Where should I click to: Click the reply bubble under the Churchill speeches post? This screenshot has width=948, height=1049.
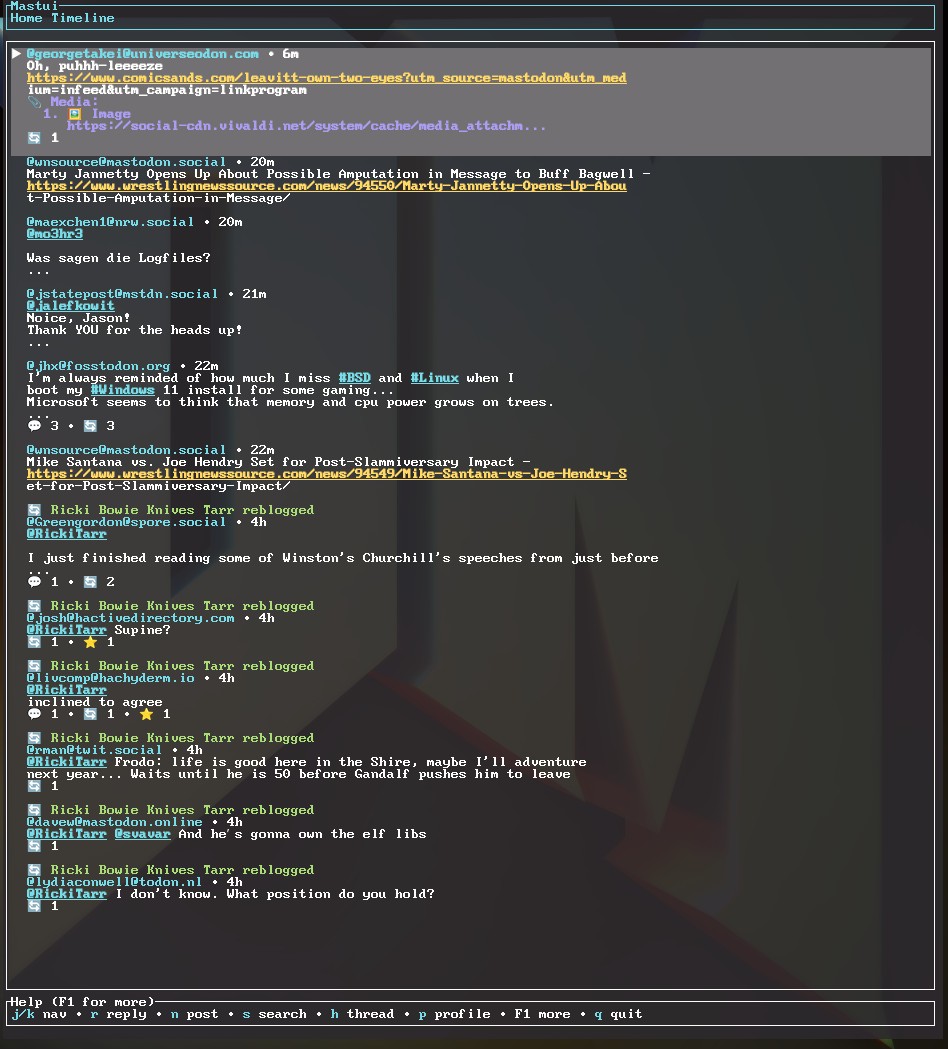click(x=35, y=582)
